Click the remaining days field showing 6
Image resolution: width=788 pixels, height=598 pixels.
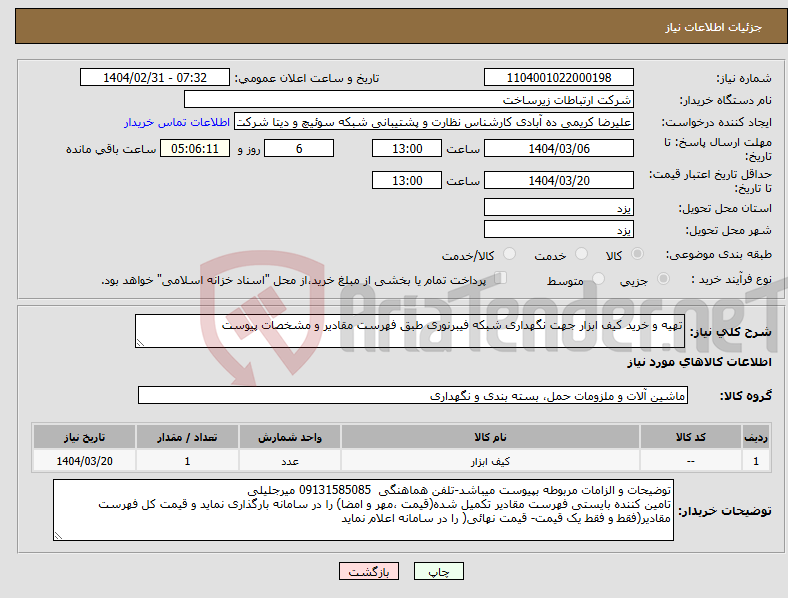299,149
